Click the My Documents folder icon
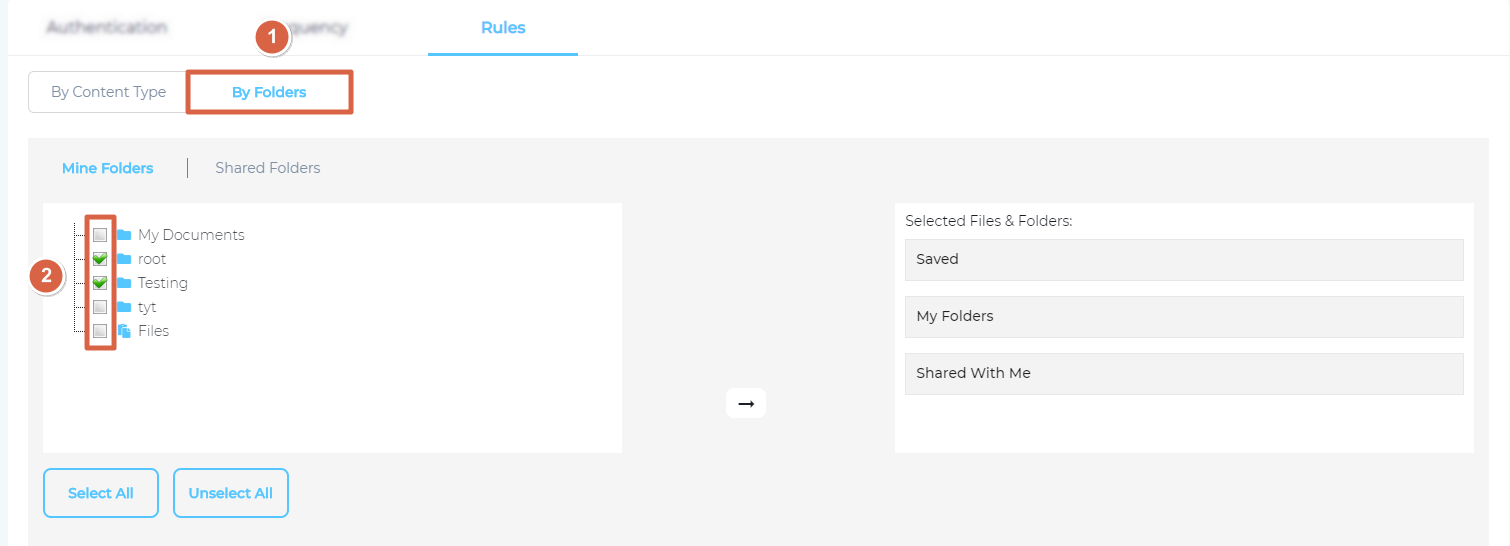1510x546 pixels. (x=124, y=235)
